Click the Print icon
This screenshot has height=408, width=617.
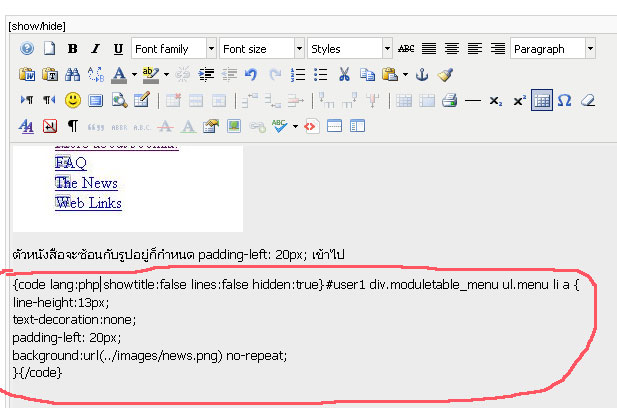[449, 100]
